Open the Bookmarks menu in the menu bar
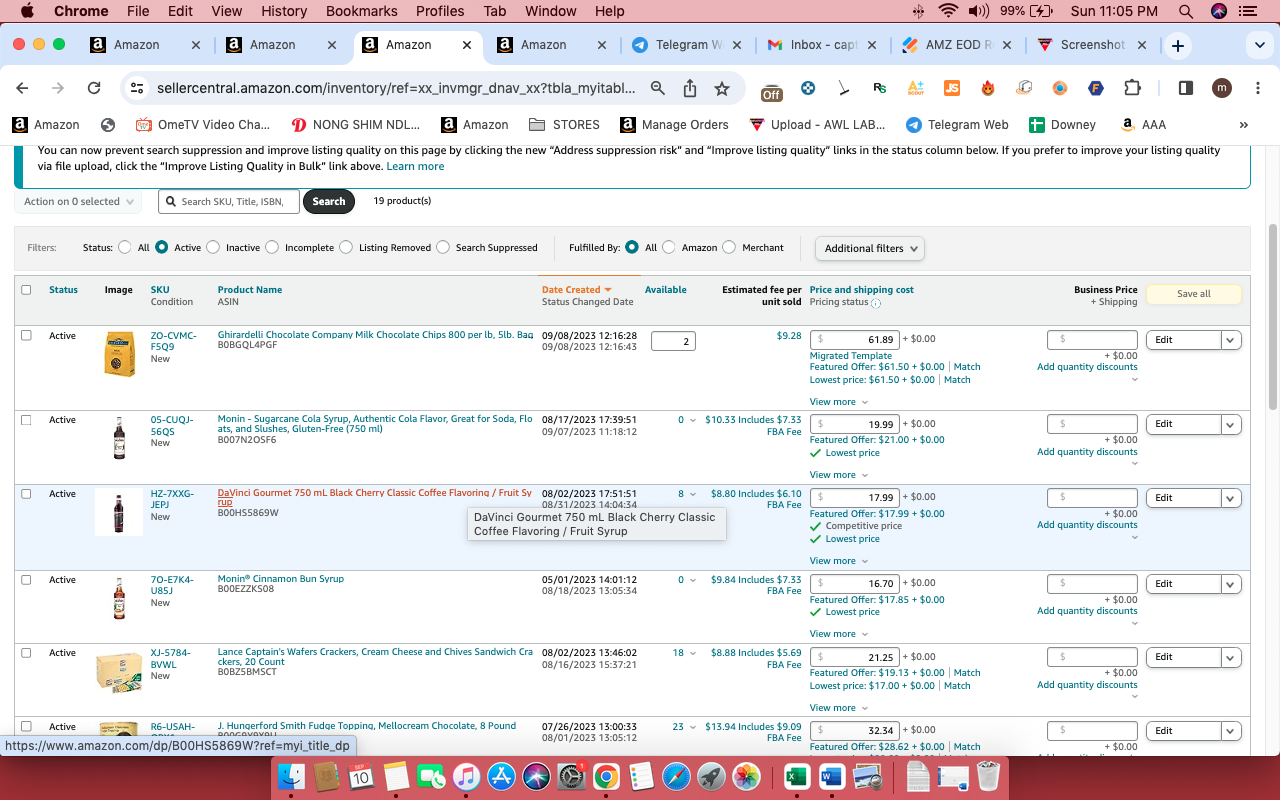 [x=364, y=11]
